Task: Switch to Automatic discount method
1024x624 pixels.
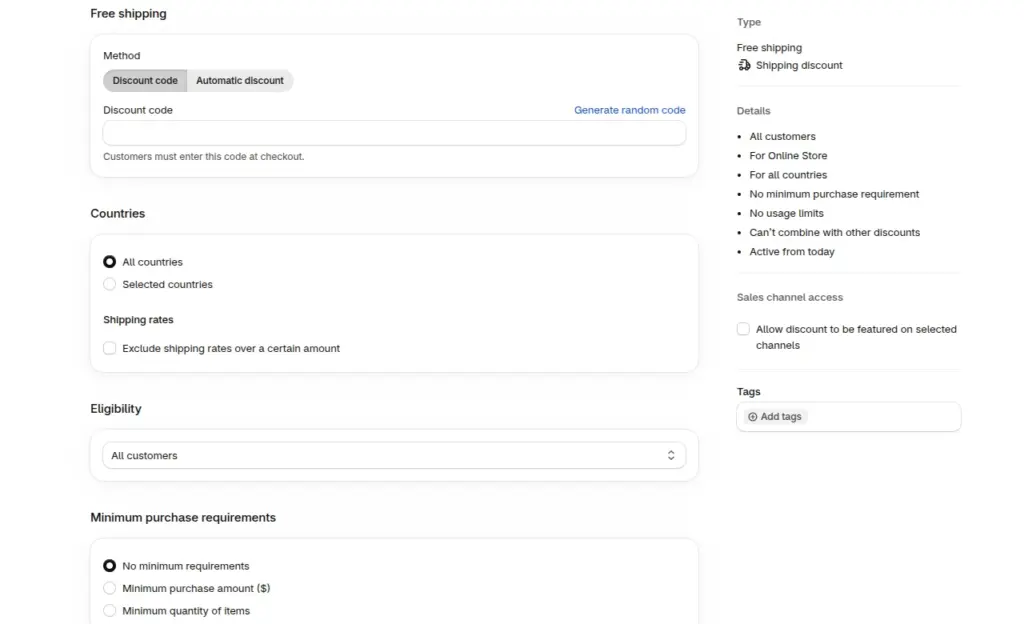Action: pos(240,81)
